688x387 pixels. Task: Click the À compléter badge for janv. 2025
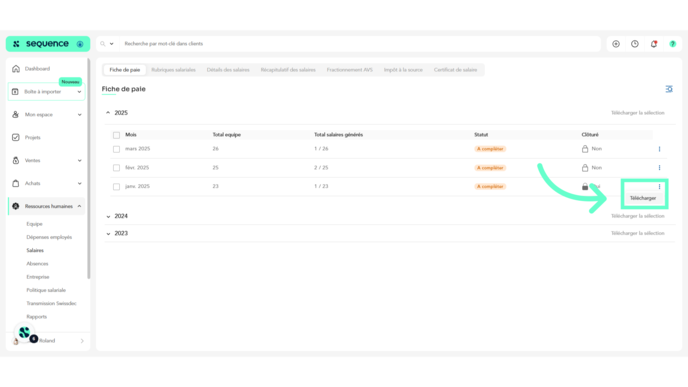[x=490, y=186]
